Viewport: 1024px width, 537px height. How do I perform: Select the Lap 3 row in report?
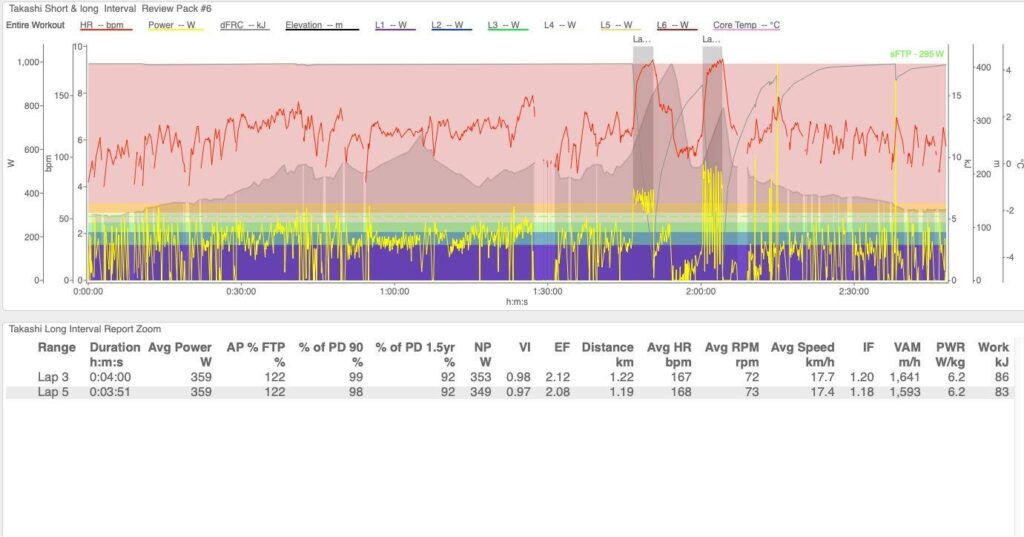56,378
